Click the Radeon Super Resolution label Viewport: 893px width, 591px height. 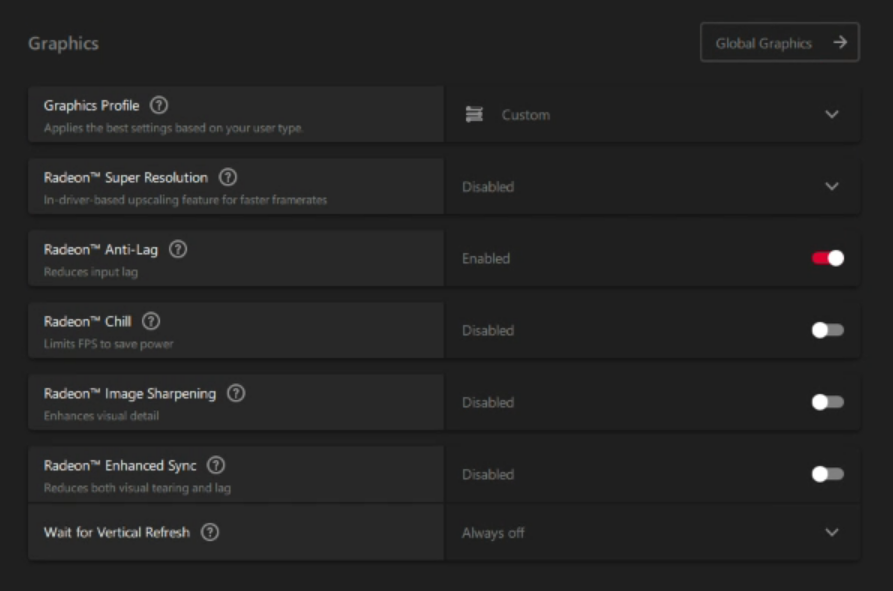tap(126, 178)
